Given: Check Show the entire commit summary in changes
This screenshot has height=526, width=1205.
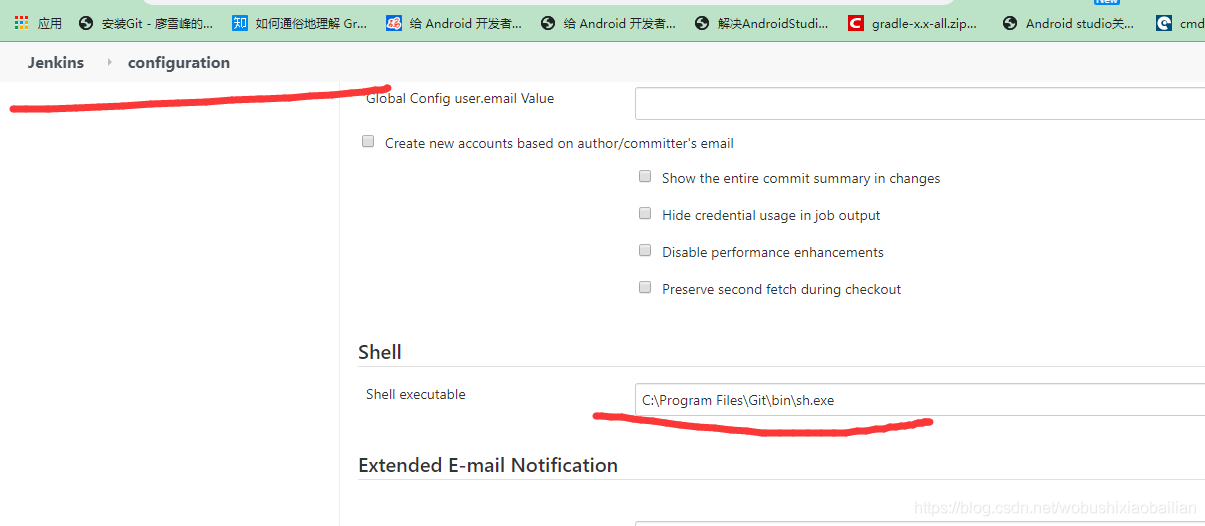Looking at the screenshot, I should [x=645, y=177].
